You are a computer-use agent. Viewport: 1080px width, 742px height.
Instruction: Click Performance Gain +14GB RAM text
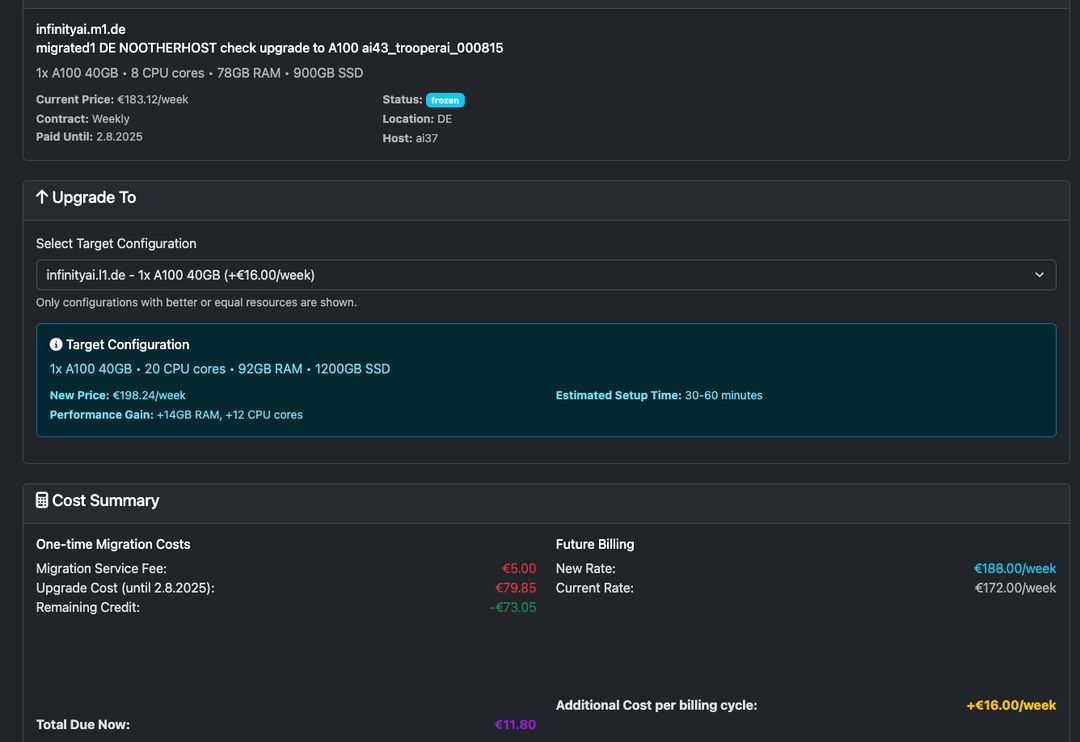pos(176,415)
